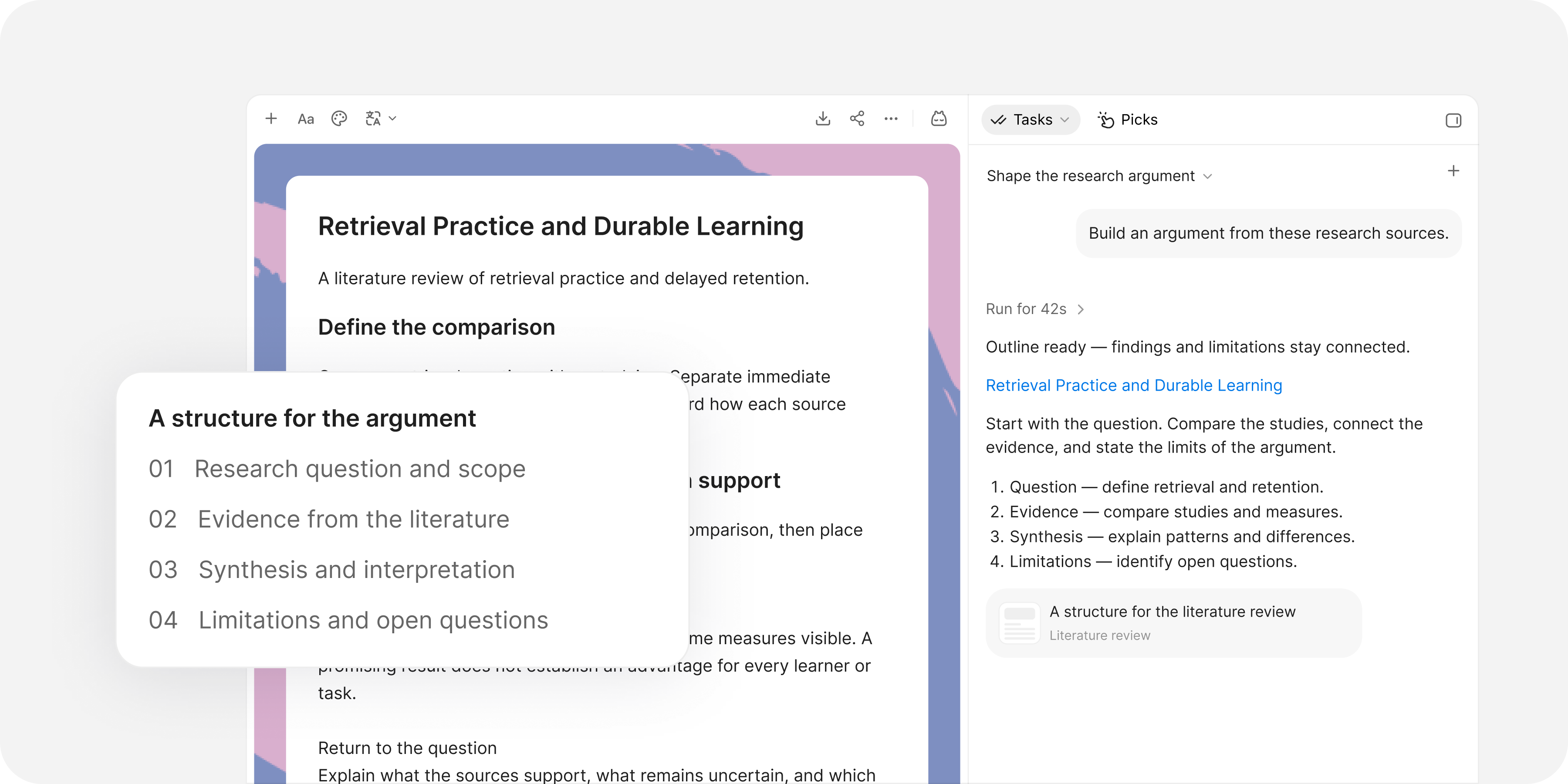Image resolution: width=1568 pixels, height=784 pixels.
Task: Open the three-dot more options menu
Action: tap(891, 119)
